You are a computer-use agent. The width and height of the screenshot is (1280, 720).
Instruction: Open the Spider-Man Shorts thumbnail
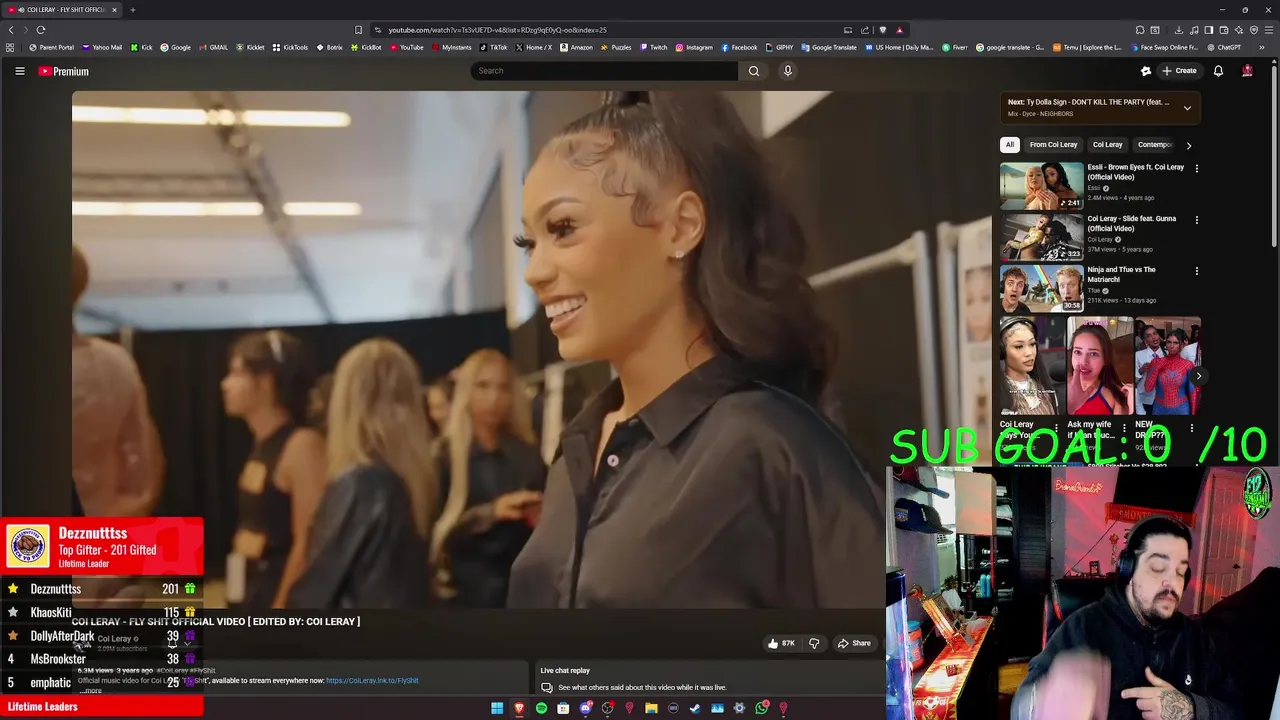pos(1167,366)
